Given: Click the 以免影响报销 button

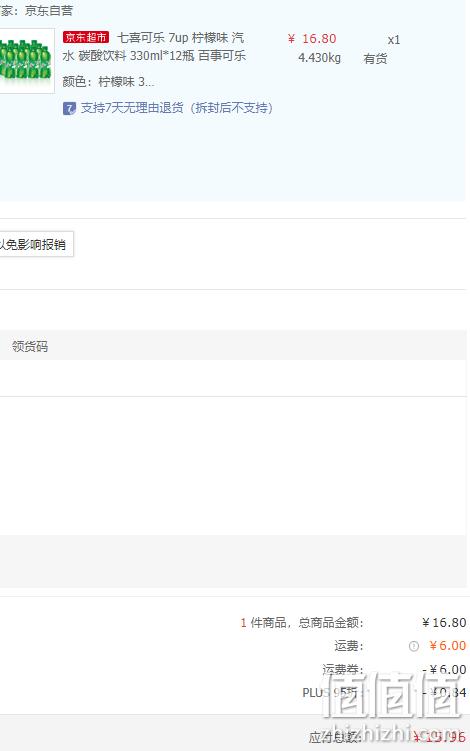Looking at the screenshot, I should tap(35, 244).
